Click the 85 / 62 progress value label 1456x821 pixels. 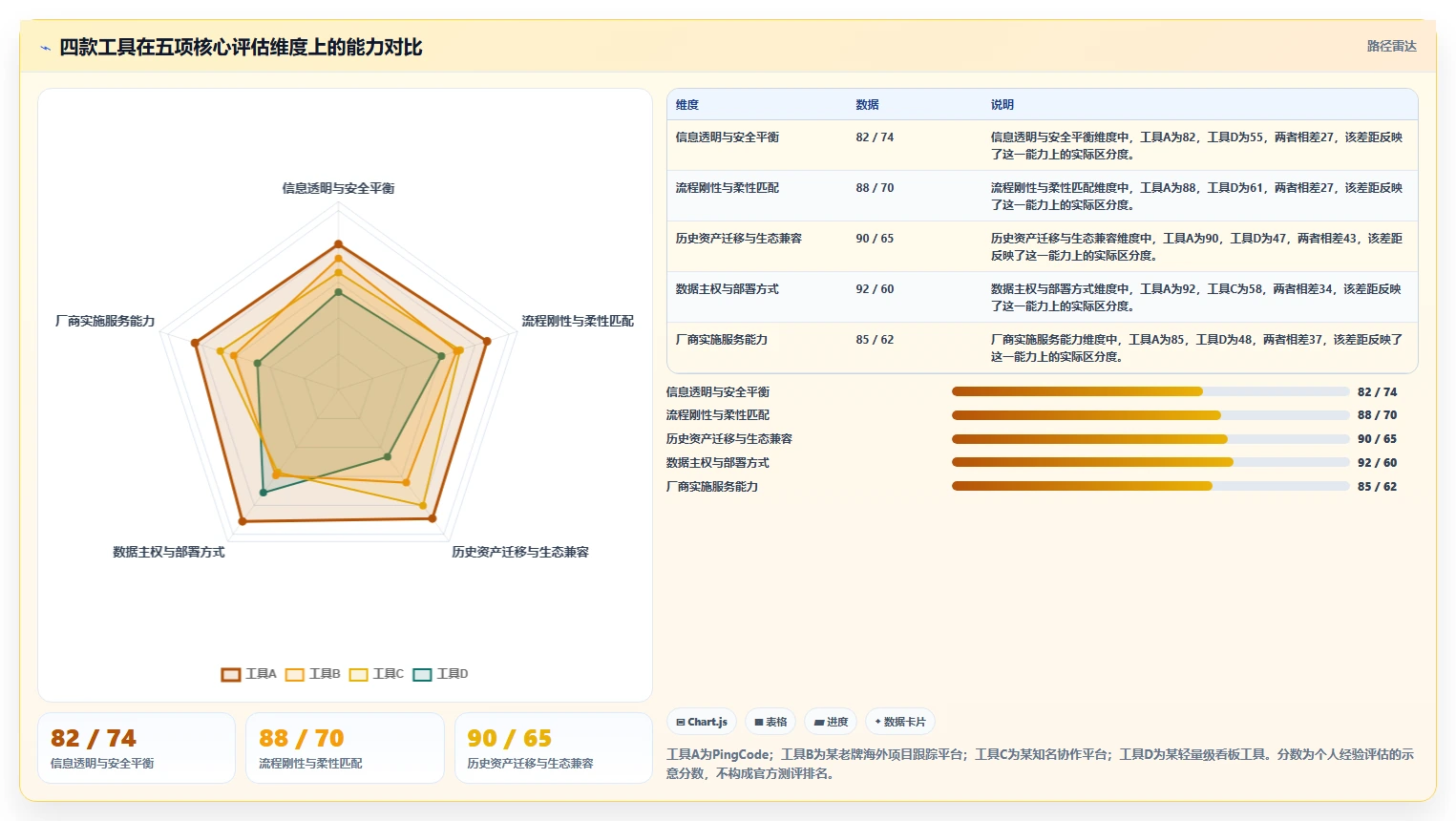point(1377,487)
